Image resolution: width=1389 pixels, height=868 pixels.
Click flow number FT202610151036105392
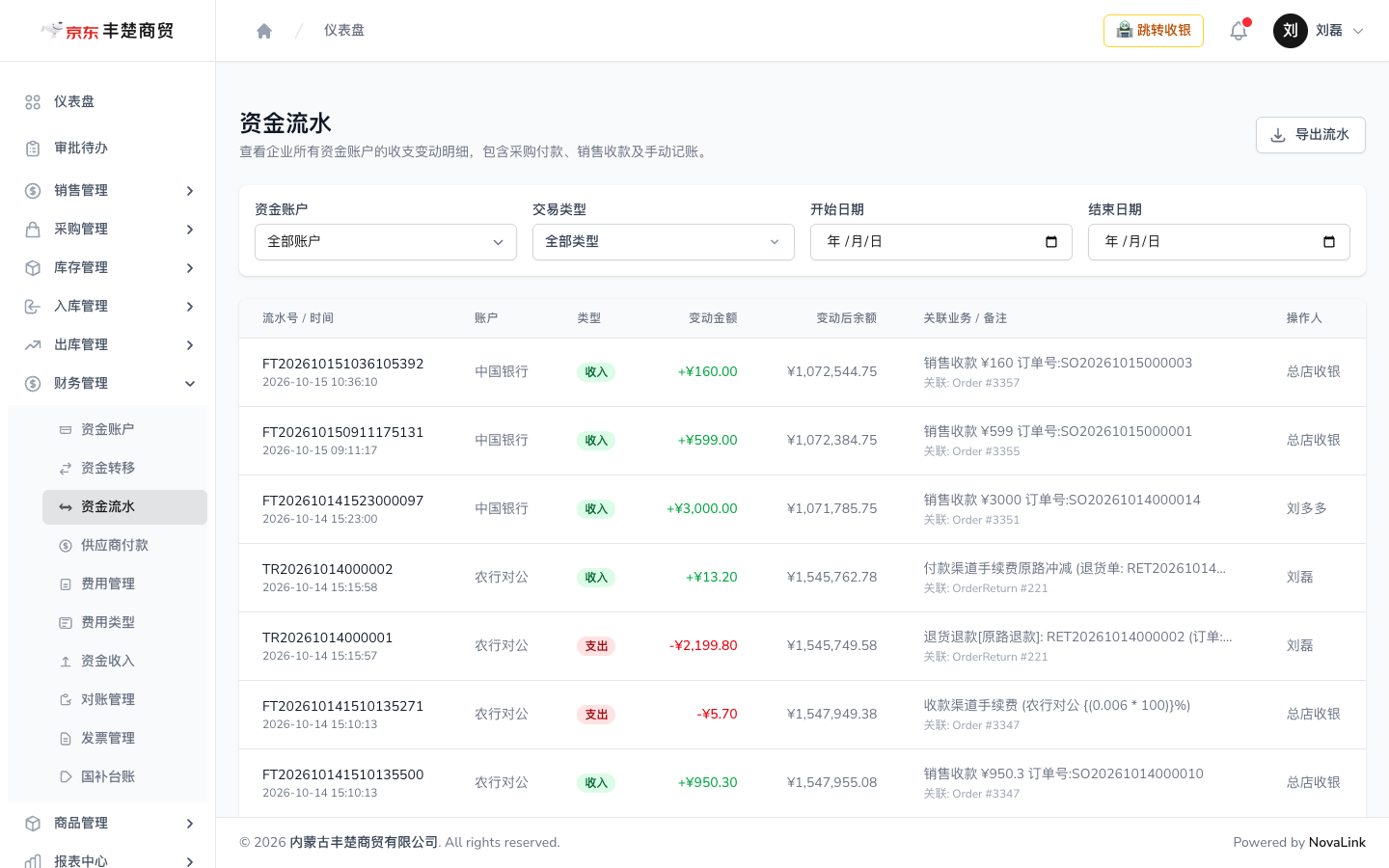pos(342,364)
